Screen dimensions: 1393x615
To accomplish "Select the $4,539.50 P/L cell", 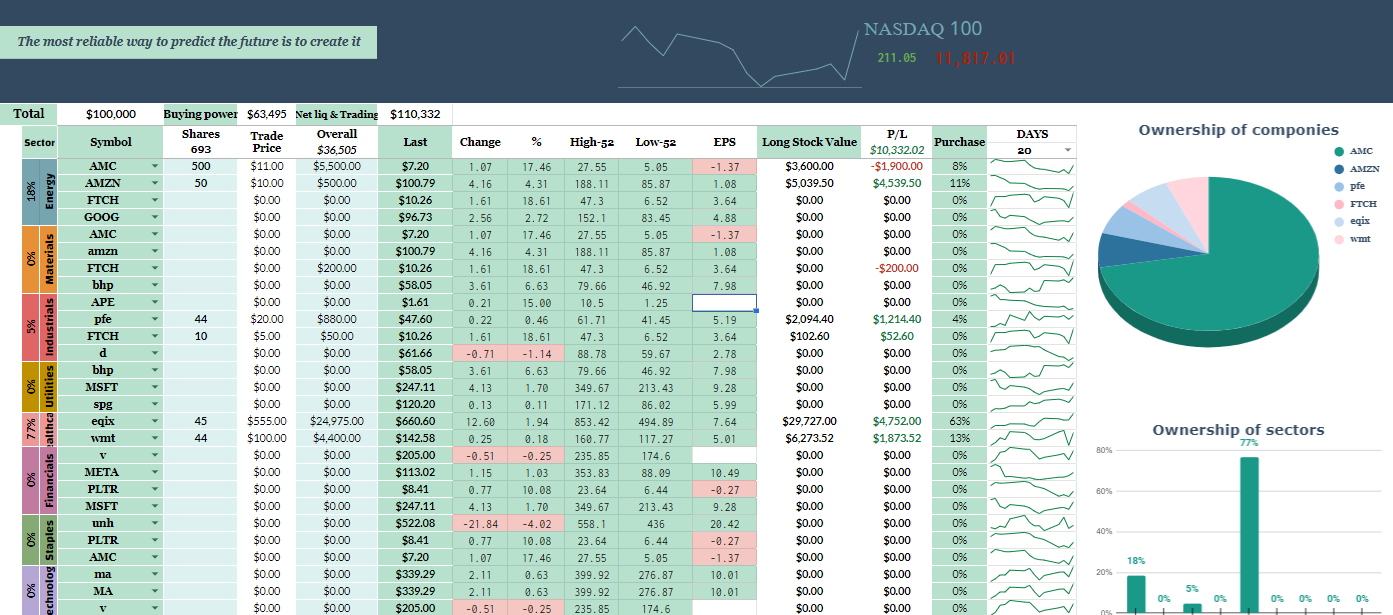I will pos(897,183).
